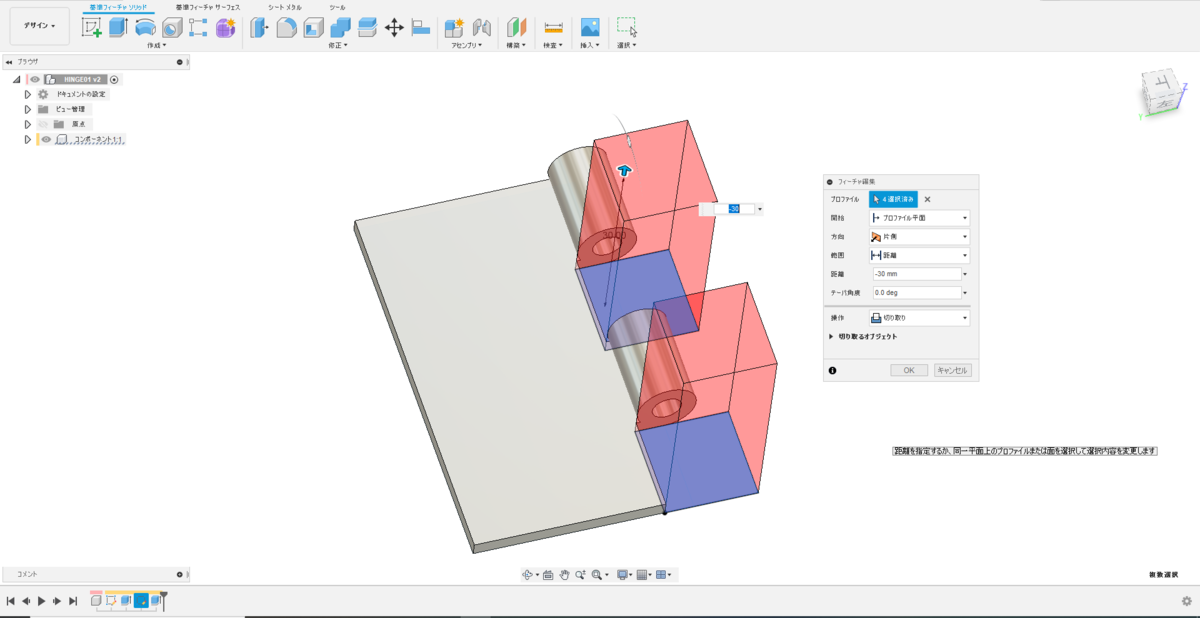Image resolution: width=1200 pixels, height=618 pixels.
Task: Select the Revolve tool icon
Action: click(x=145, y=28)
